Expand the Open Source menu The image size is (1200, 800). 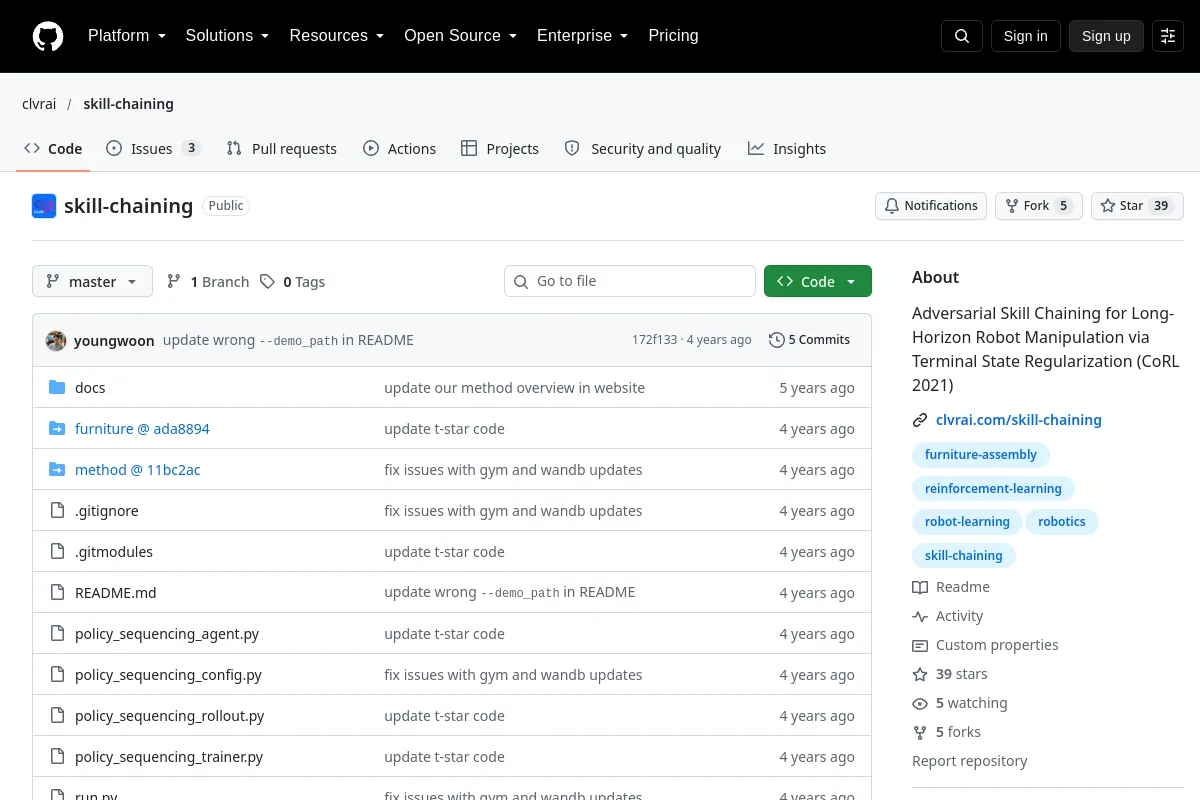[x=460, y=36]
